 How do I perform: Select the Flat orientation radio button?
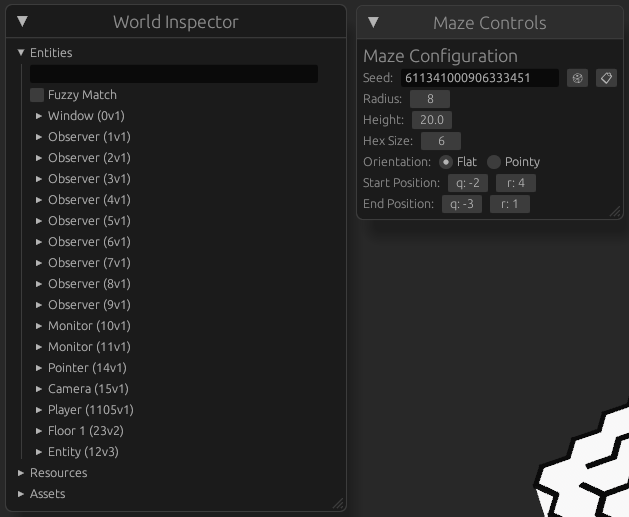pyautogui.click(x=446, y=162)
